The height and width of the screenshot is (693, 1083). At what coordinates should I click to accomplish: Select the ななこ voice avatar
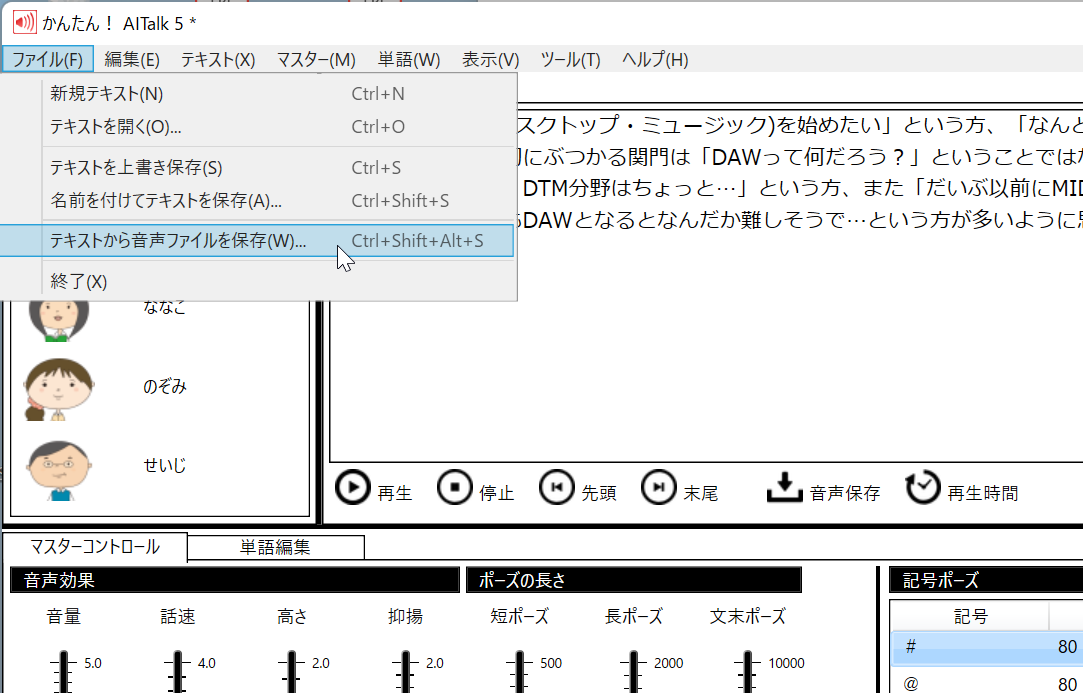pyautogui.click(x=59, y=321)
